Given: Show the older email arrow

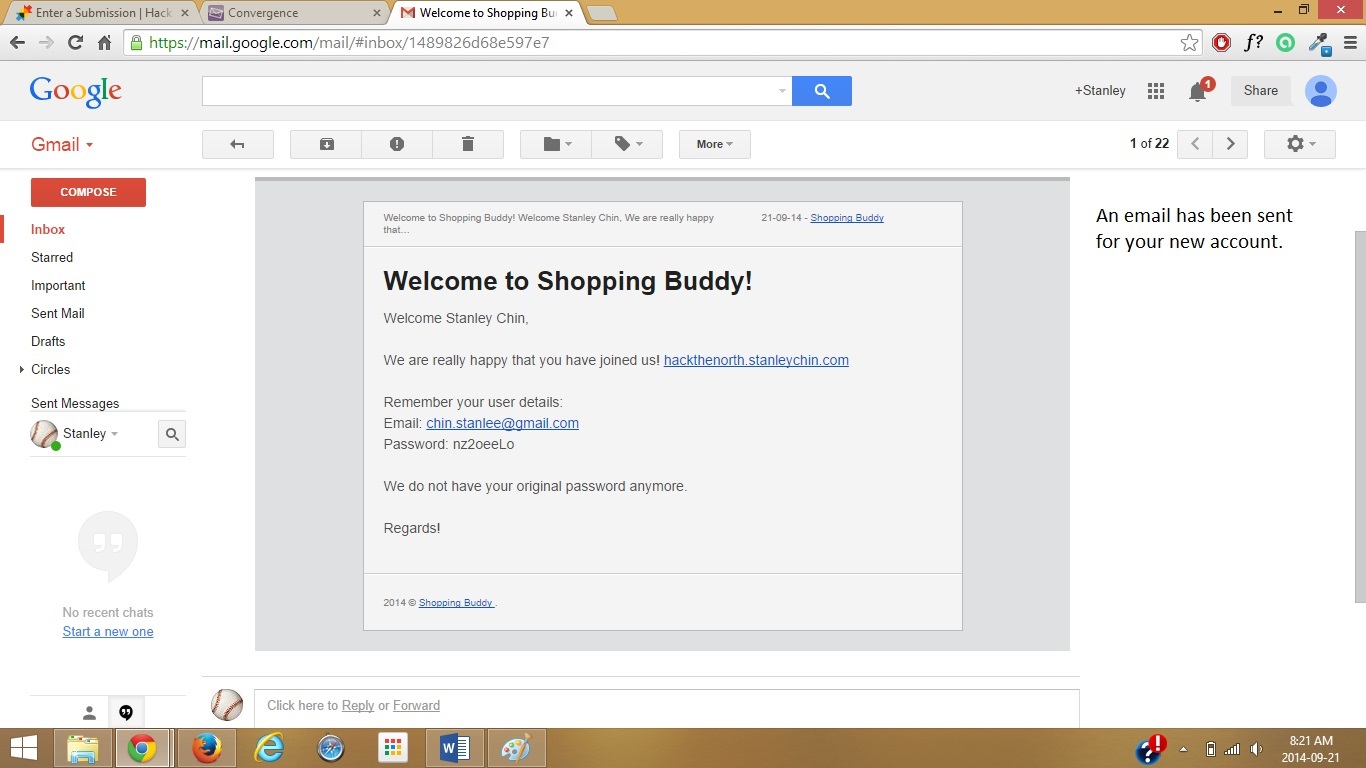Looking at the screenshot, I should (1231, 144).
